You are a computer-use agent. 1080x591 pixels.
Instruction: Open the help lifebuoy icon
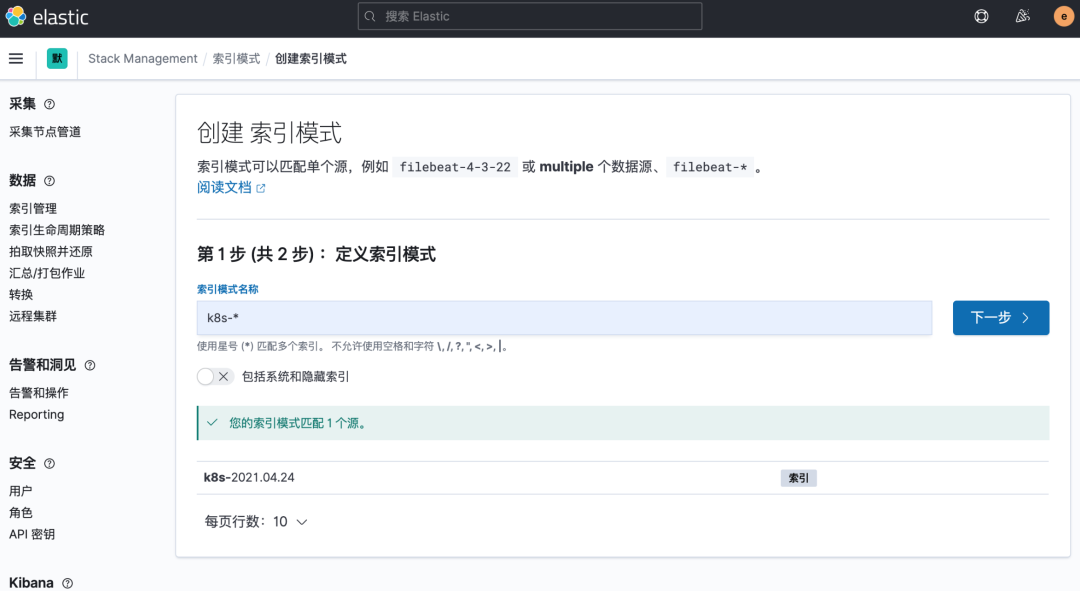(x=982, y=17)
